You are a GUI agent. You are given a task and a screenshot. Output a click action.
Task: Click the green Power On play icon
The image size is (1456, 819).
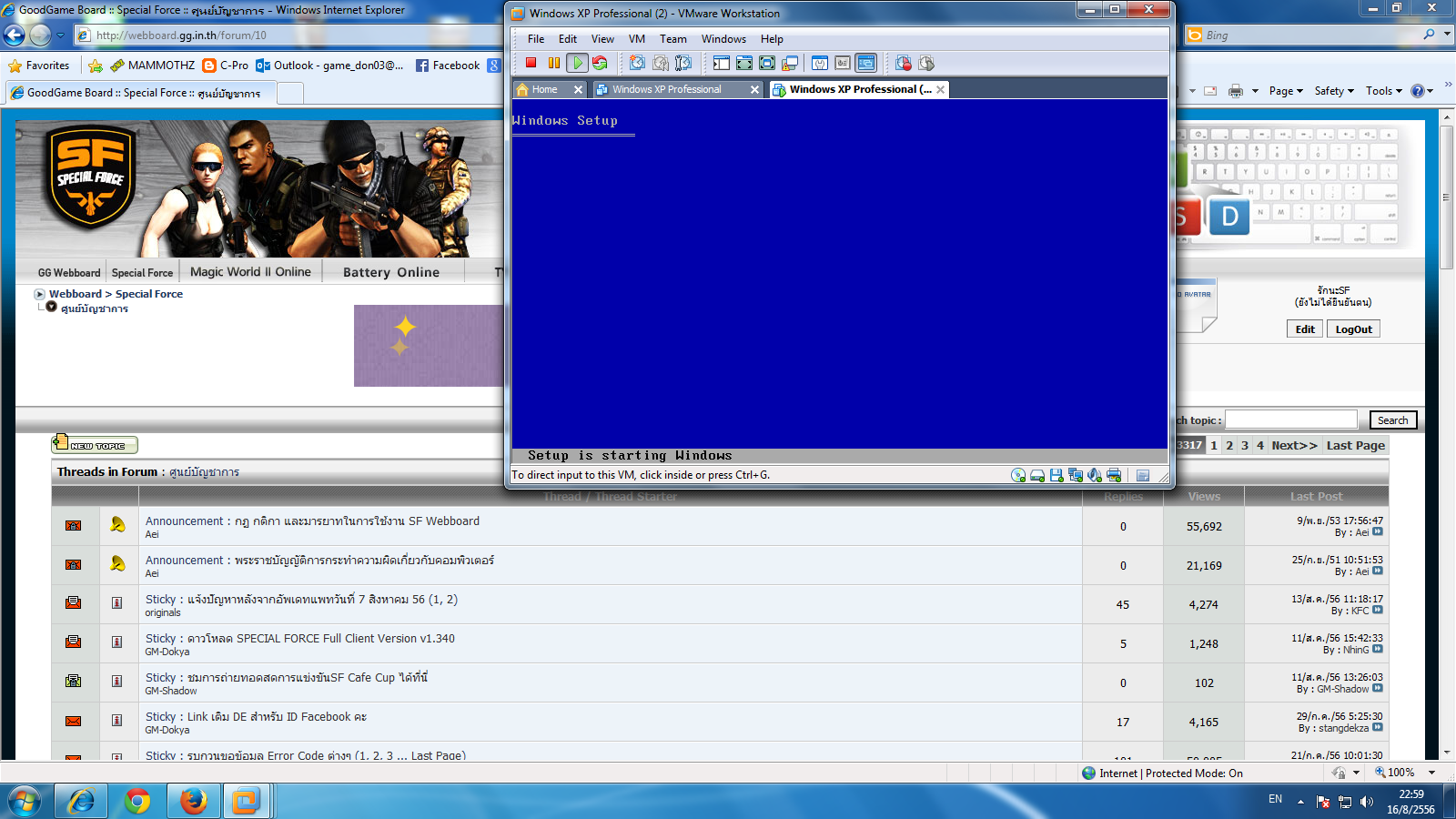pos(577,63)
